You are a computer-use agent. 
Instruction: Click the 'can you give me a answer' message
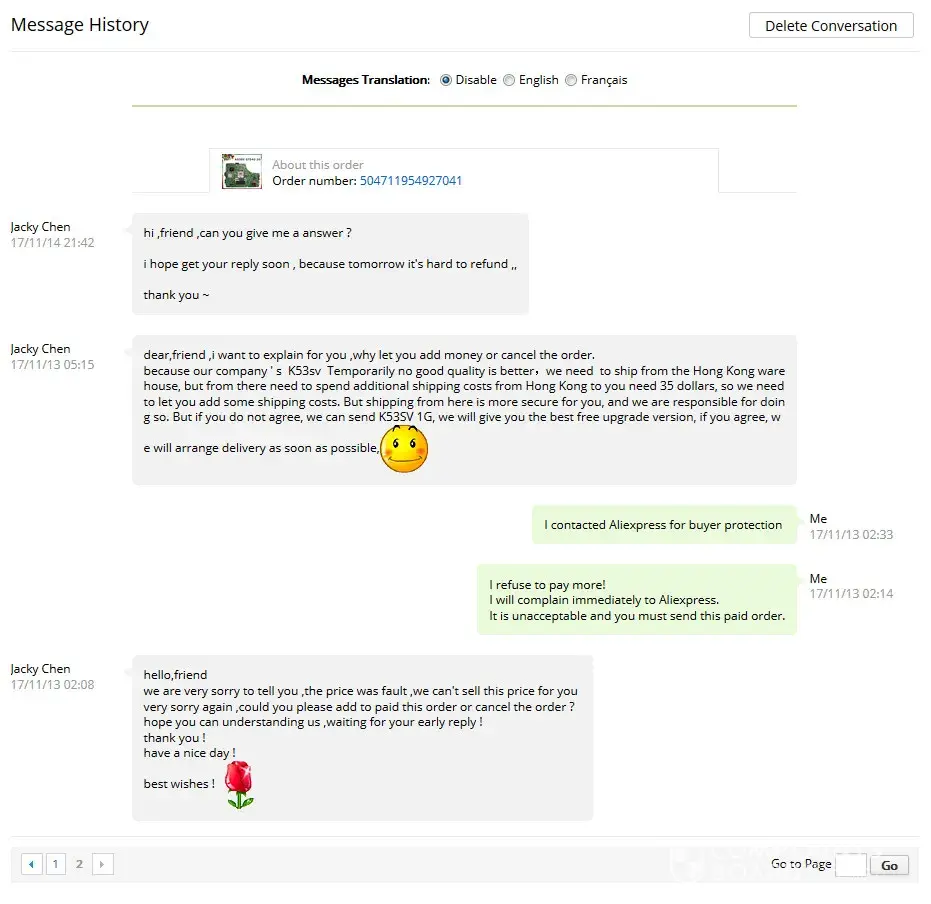pos(330,264)
